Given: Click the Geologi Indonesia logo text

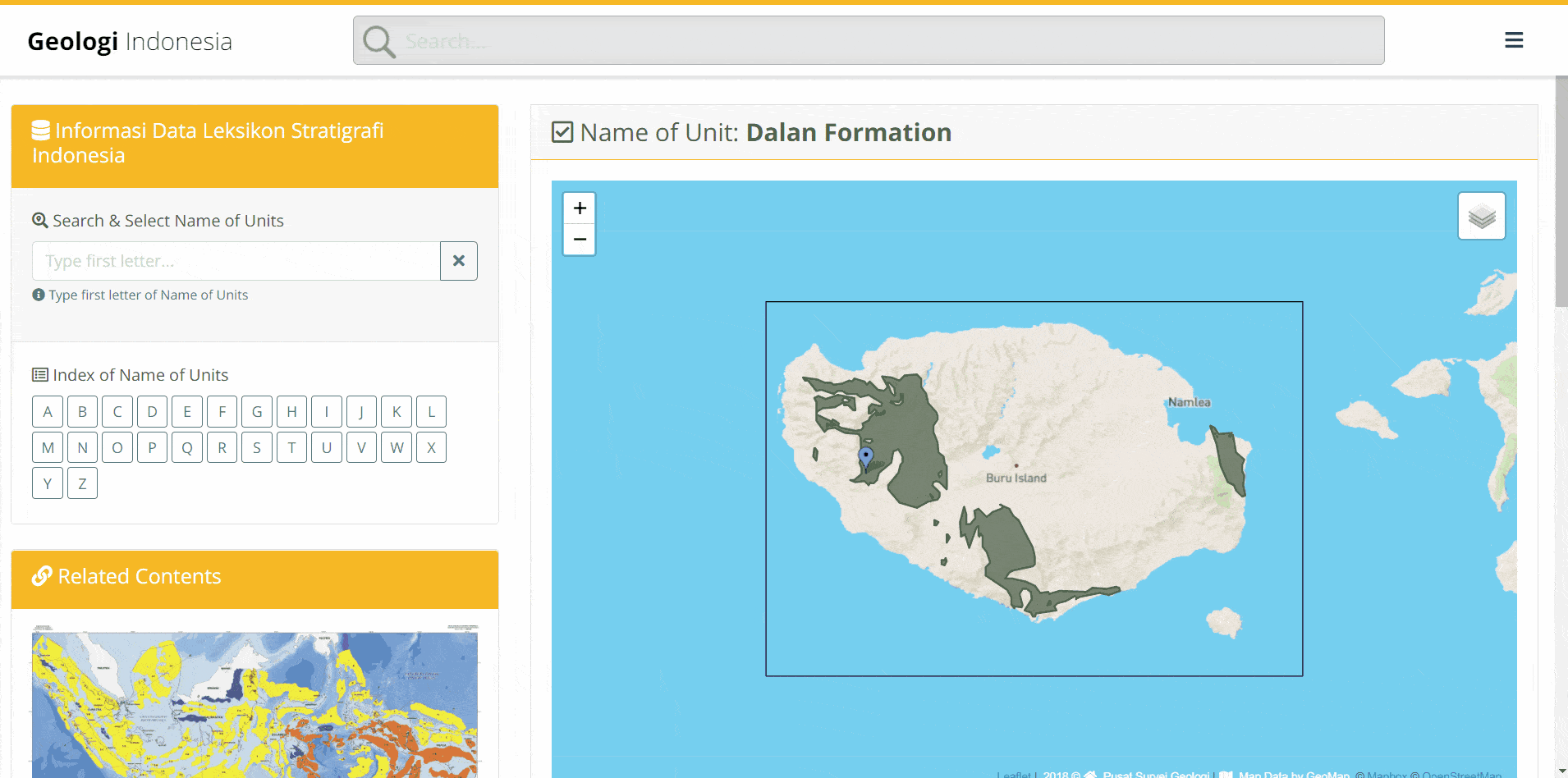Looking at the screenshot, I should [129, 40].
